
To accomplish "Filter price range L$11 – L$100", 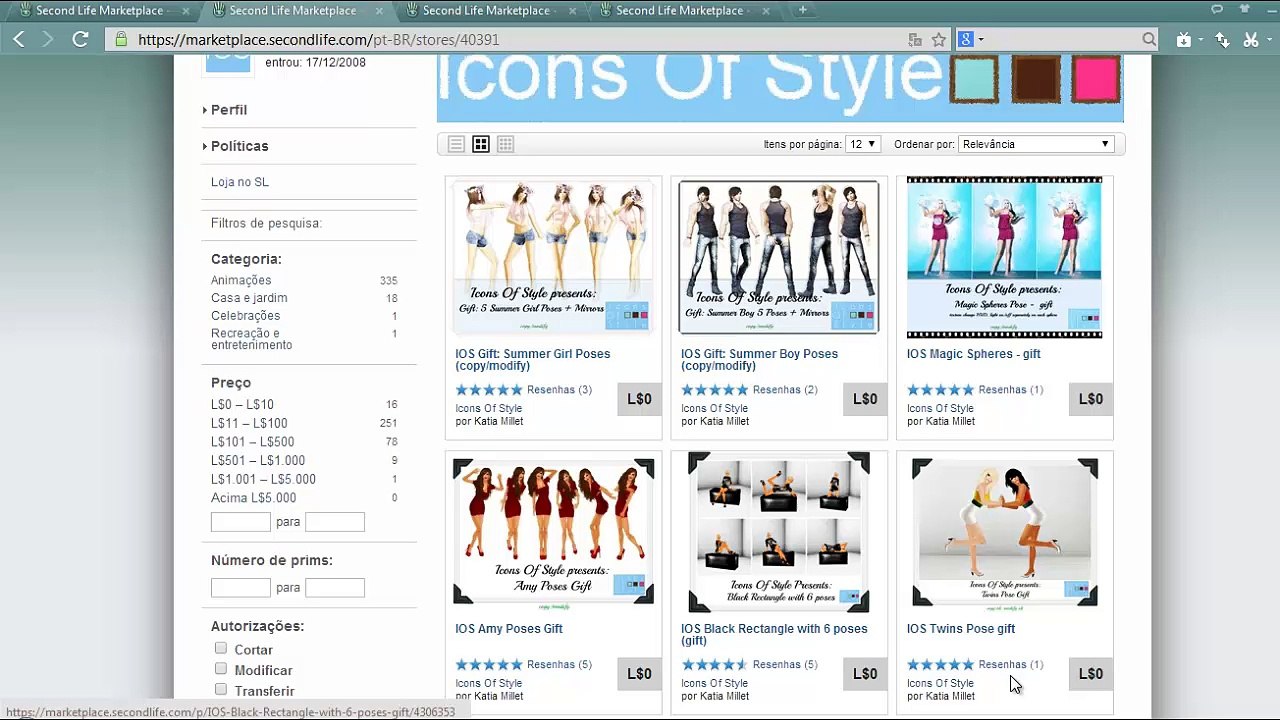I will click(249, 423).
